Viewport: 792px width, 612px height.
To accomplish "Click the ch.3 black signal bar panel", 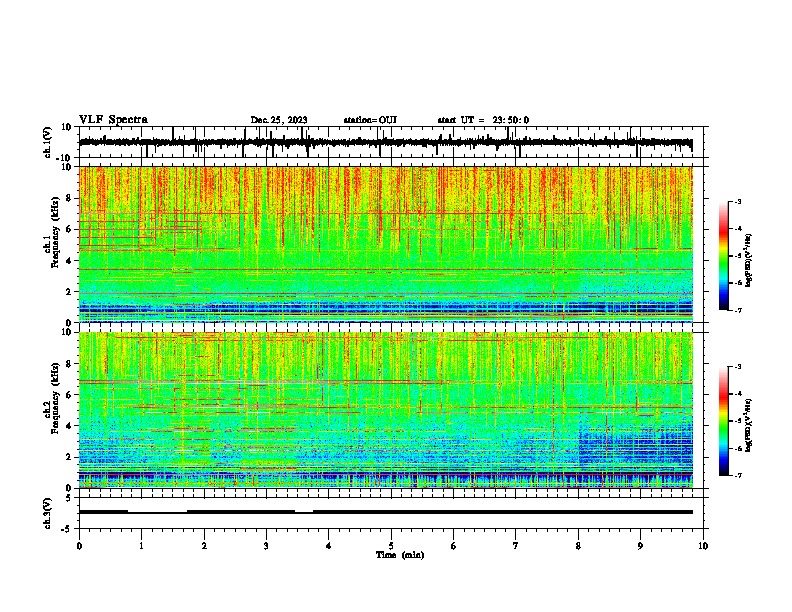I will pos(393,513).
